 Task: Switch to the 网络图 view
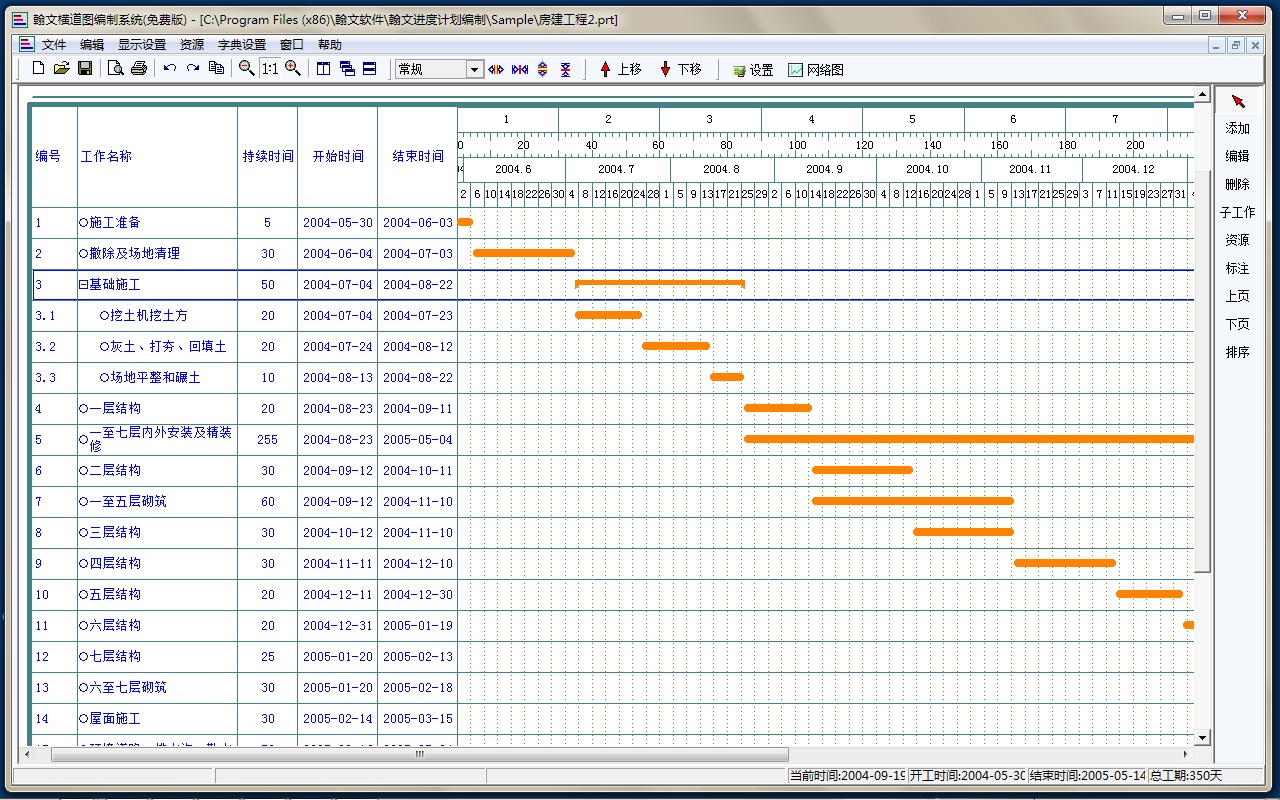click(816, 70)
